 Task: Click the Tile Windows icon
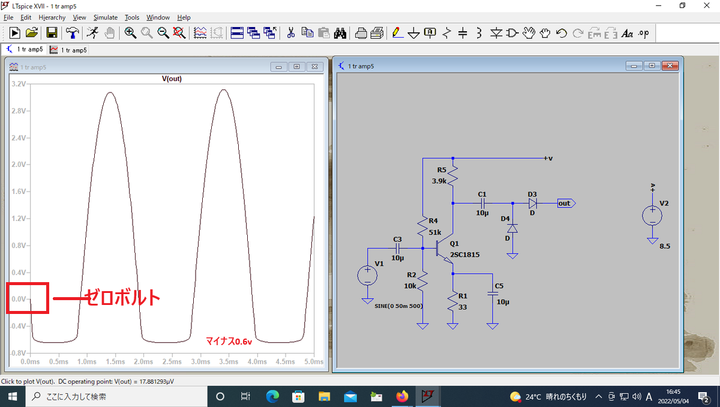coord(238,33)
